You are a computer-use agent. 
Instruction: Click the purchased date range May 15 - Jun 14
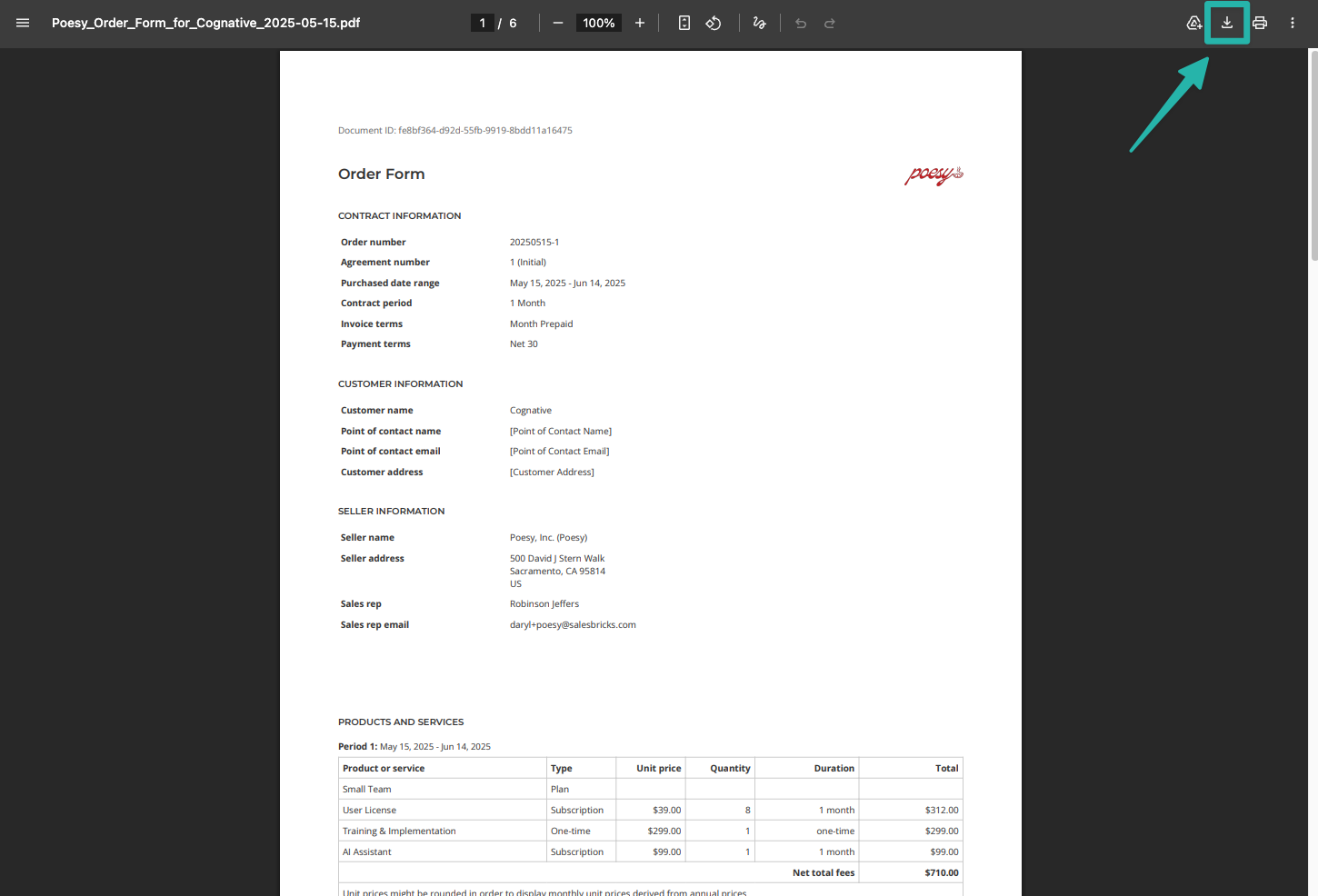[567, 284]
